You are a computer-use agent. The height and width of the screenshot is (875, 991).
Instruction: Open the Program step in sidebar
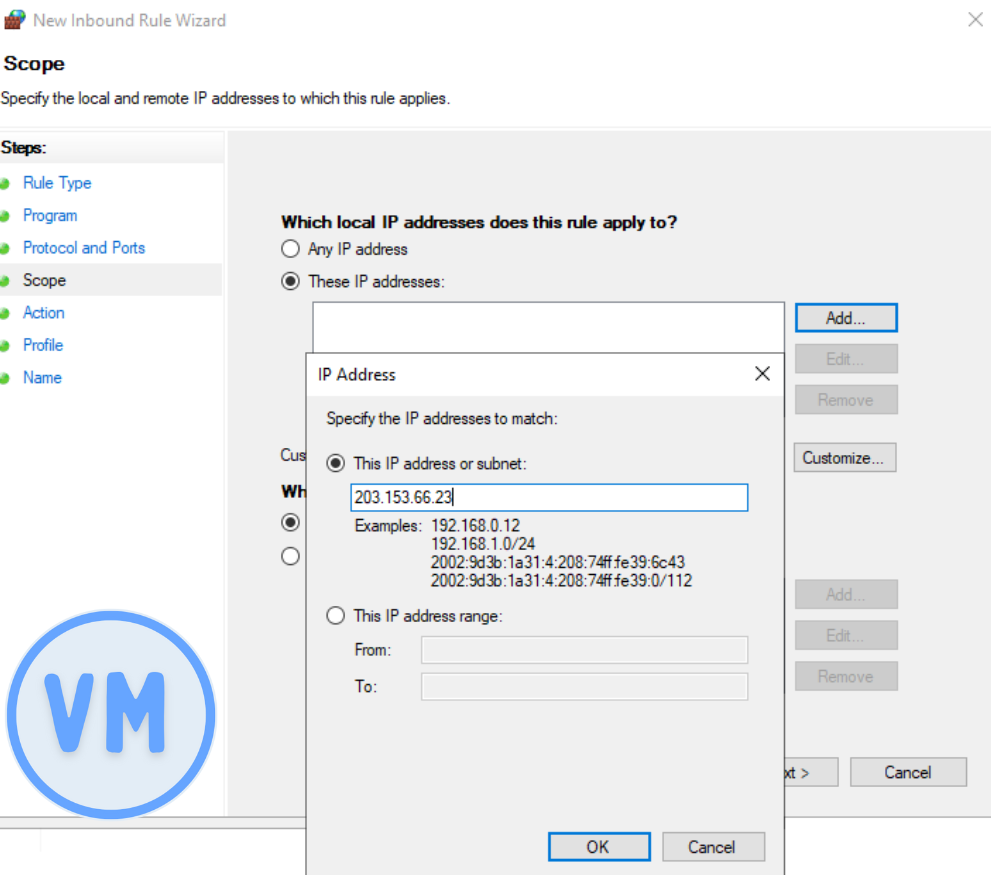point(50,216)
